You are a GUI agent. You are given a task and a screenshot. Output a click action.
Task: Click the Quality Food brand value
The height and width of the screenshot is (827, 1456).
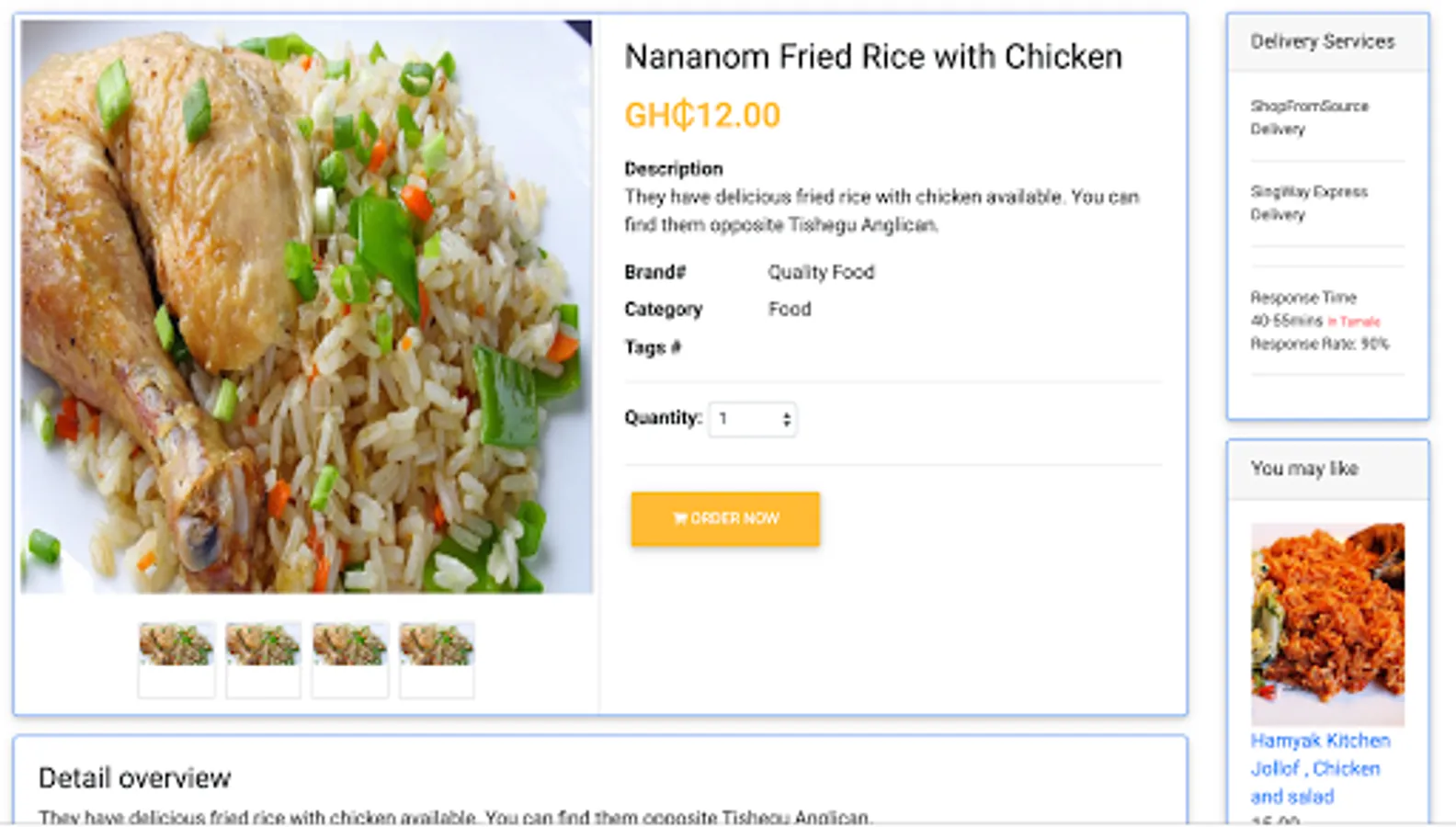click(821, 272)
